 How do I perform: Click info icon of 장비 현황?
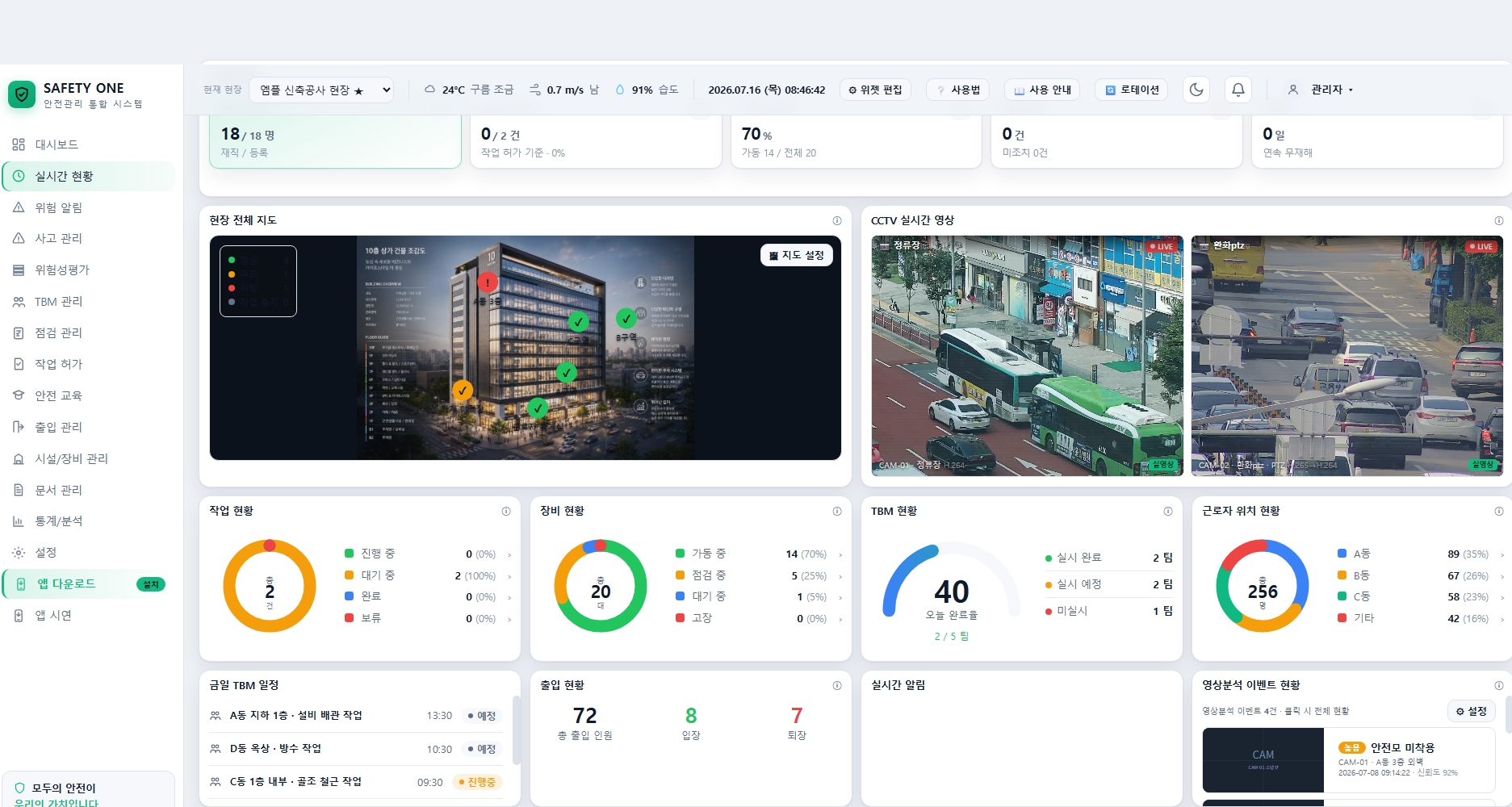pyautogui.click(x=837, y=511)
